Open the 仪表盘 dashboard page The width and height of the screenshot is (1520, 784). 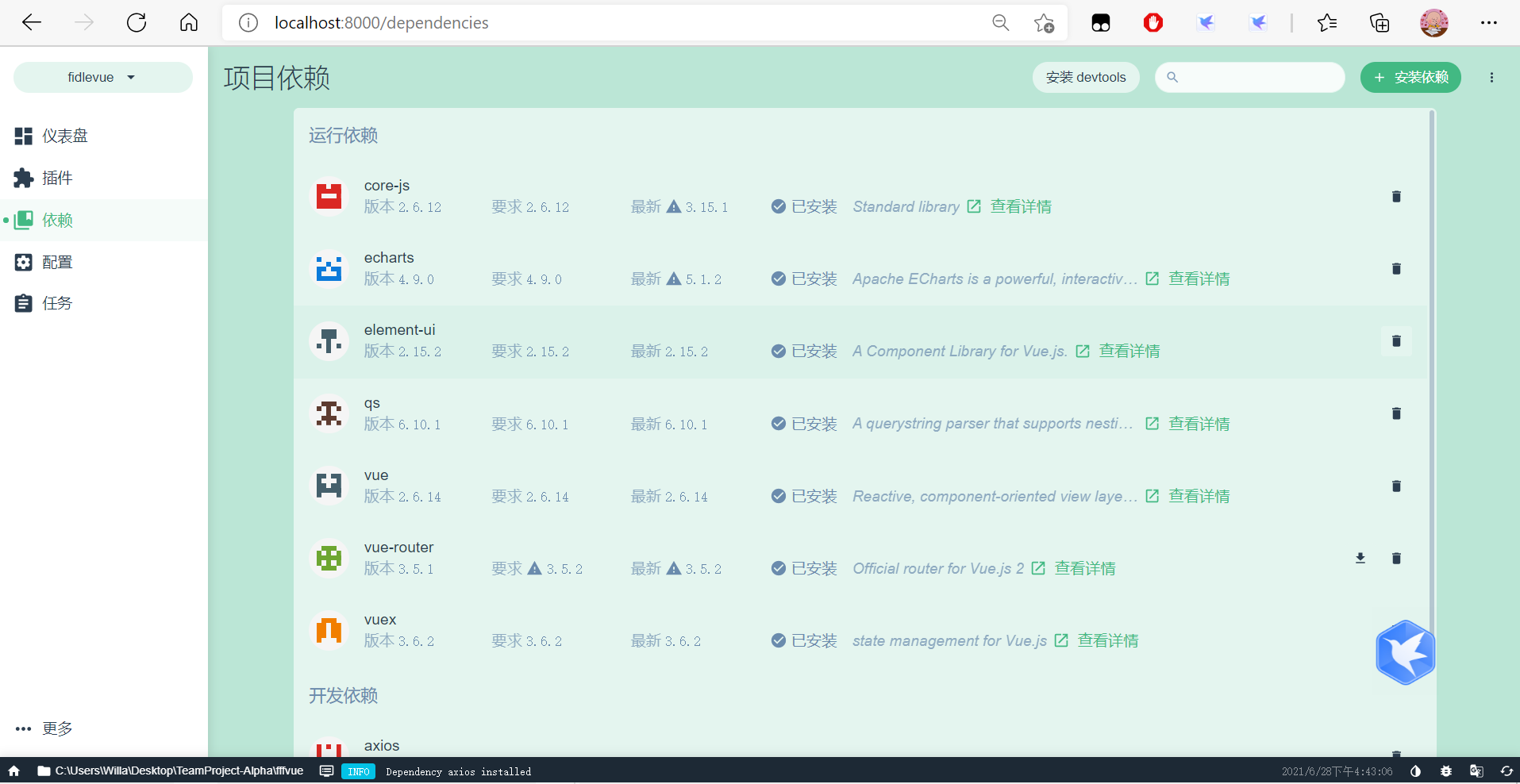coord(103,136)
